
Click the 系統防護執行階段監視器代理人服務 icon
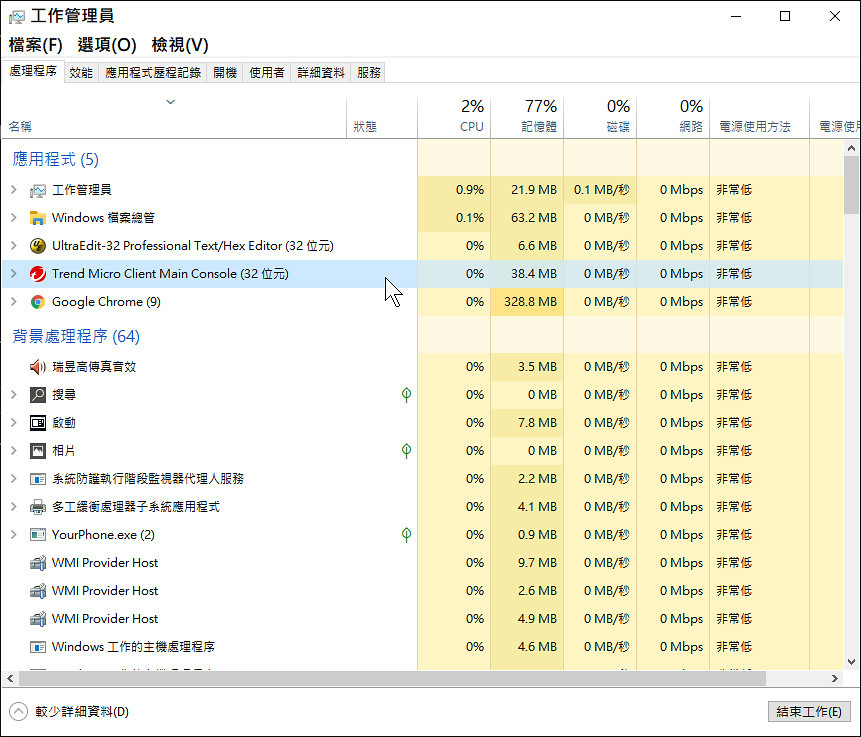point(37,479)
